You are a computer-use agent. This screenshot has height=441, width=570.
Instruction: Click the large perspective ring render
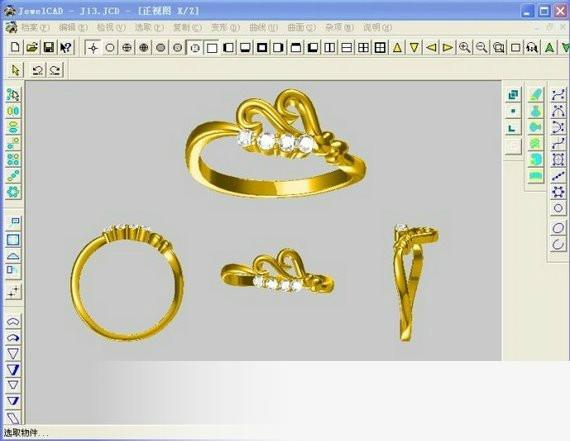point(275,143)
